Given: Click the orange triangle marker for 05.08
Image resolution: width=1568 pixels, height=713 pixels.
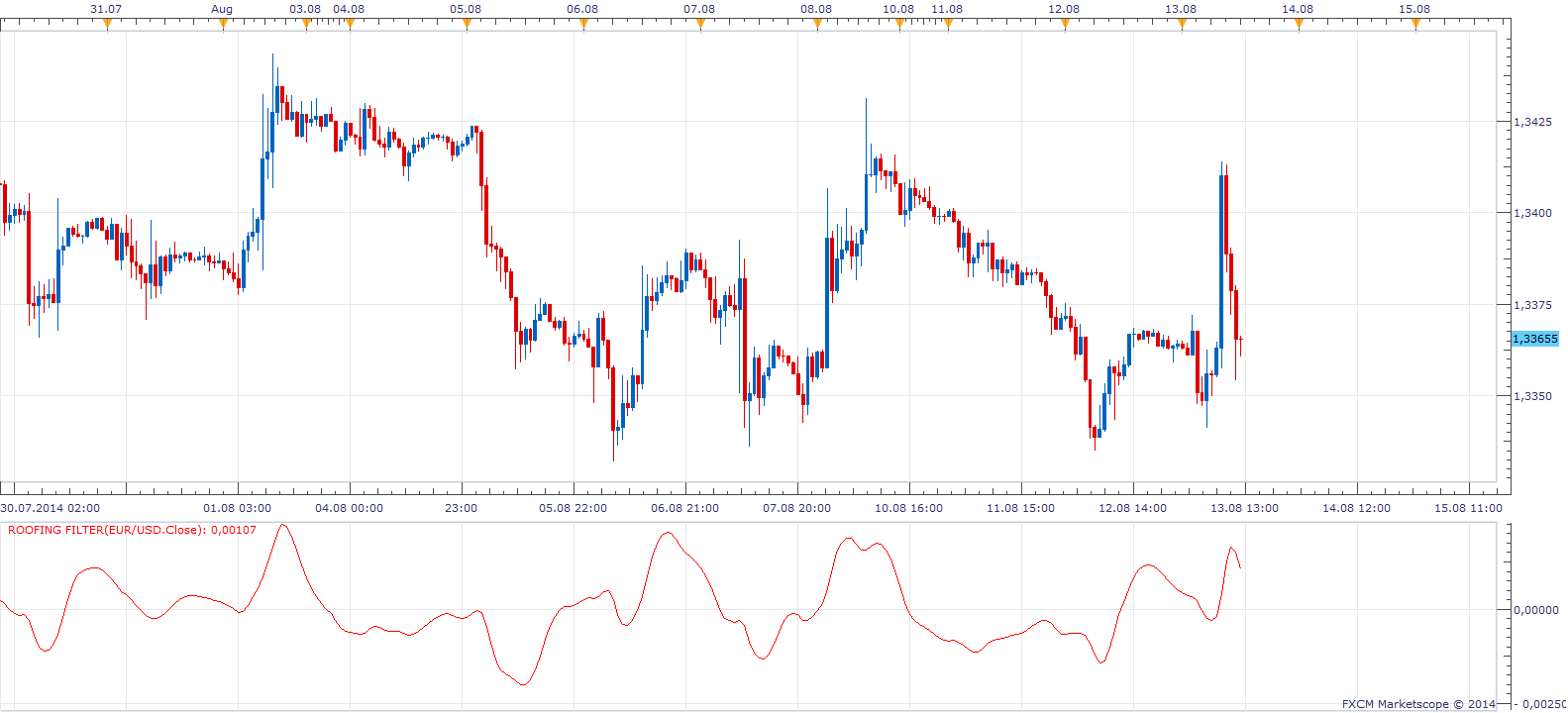Looking at the screenshot, I should [x=467, y=25].
